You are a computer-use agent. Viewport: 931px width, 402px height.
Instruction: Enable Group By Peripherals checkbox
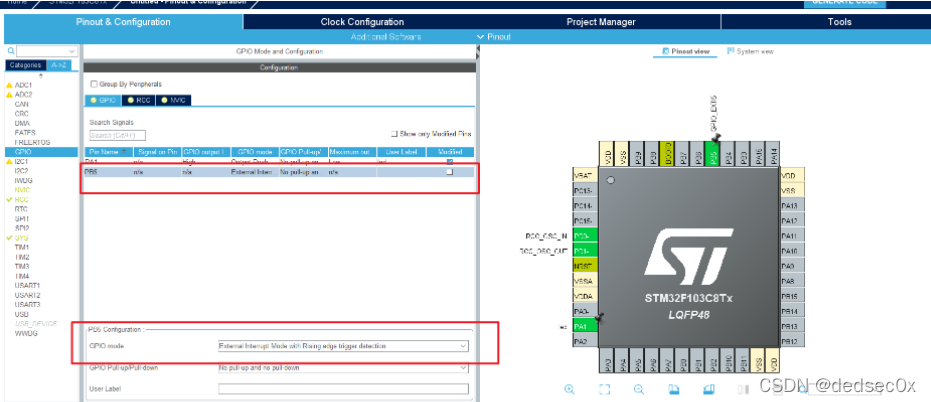point(94,84)
